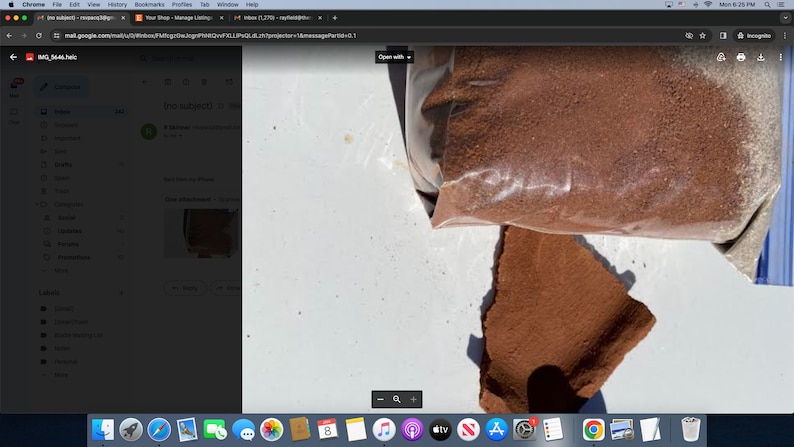Zoom in the image preview
The width and height of the screenshot is (794, 447).
click(413, 399)
